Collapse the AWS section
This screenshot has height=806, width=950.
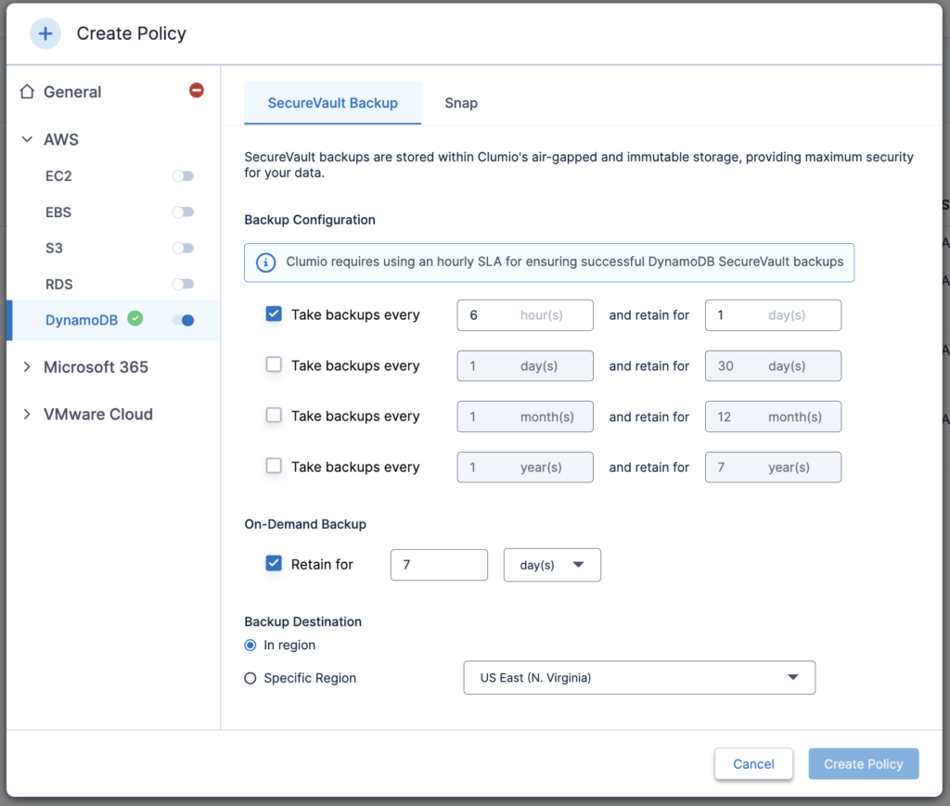(x=27, y=139)
